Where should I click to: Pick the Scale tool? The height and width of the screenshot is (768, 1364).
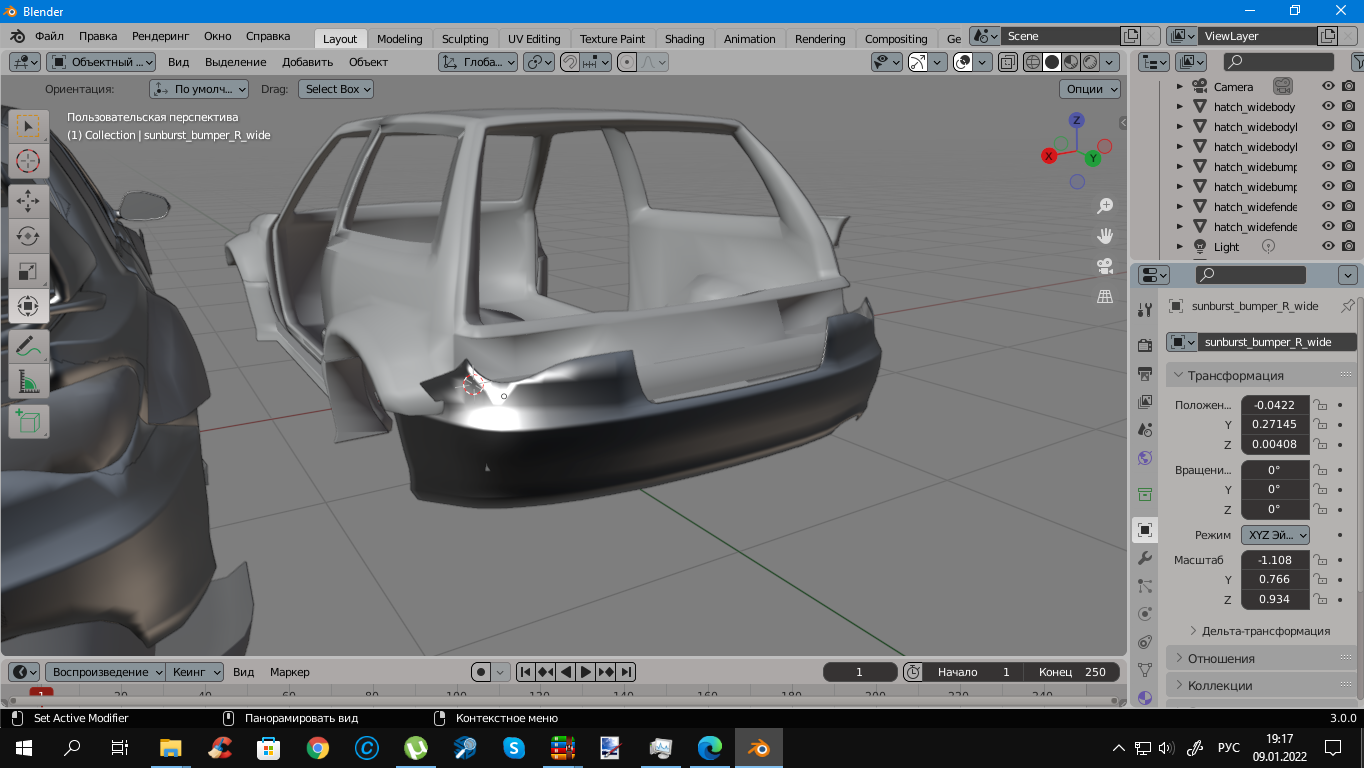(28, 270)
